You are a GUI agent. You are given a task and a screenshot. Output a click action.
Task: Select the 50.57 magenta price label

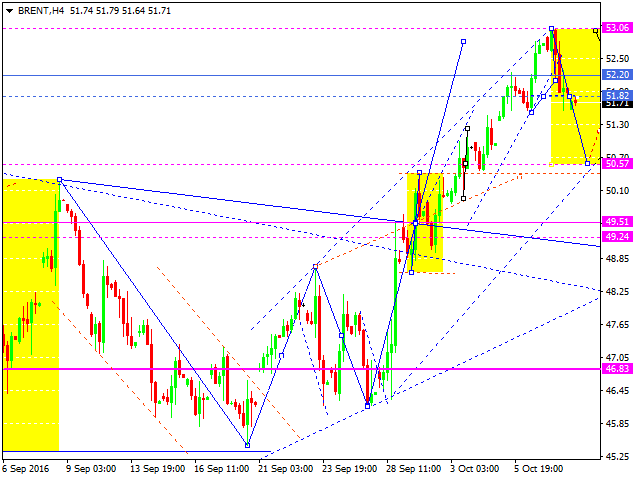tap(618, 164)
